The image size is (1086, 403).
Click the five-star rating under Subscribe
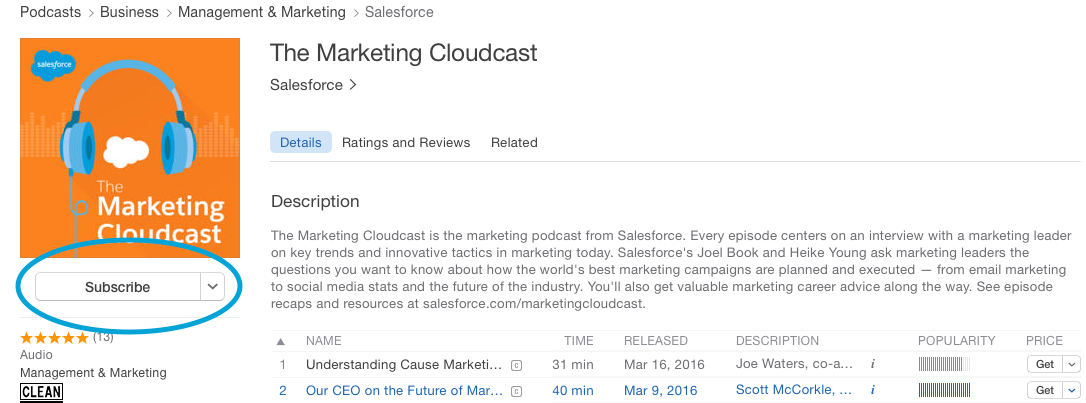pos(54,338)
